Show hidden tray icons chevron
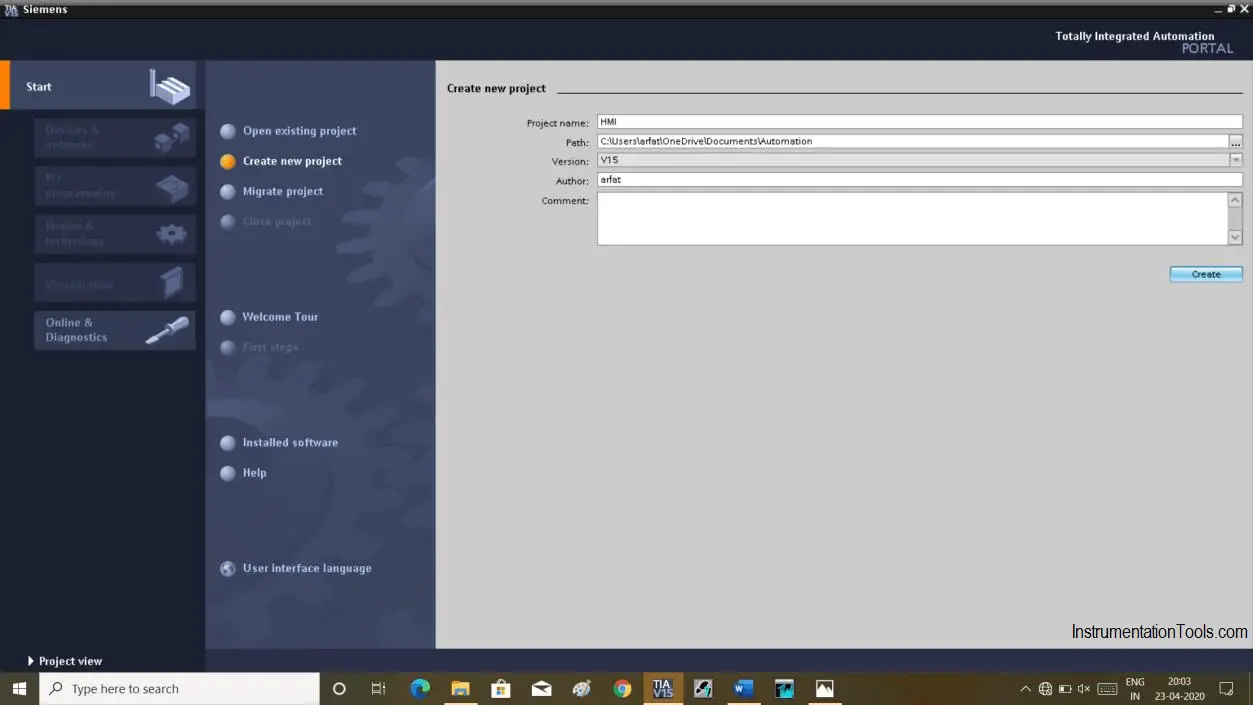This screenshot has height=705, width=1253. (x=1025, y=689)
